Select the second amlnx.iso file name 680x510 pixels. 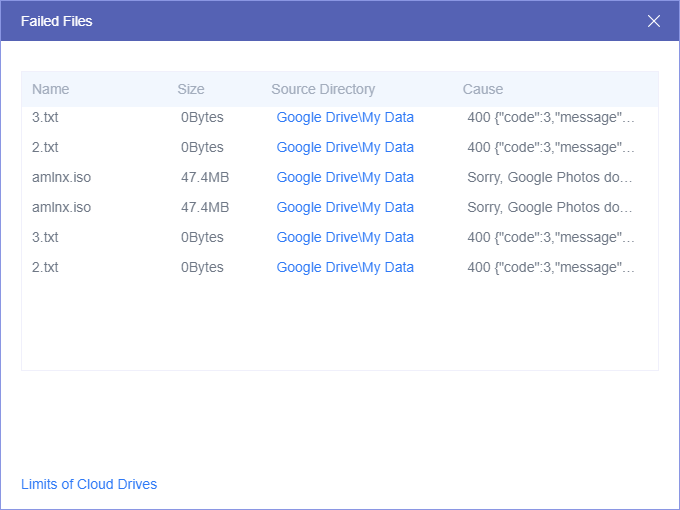point(61,207)
